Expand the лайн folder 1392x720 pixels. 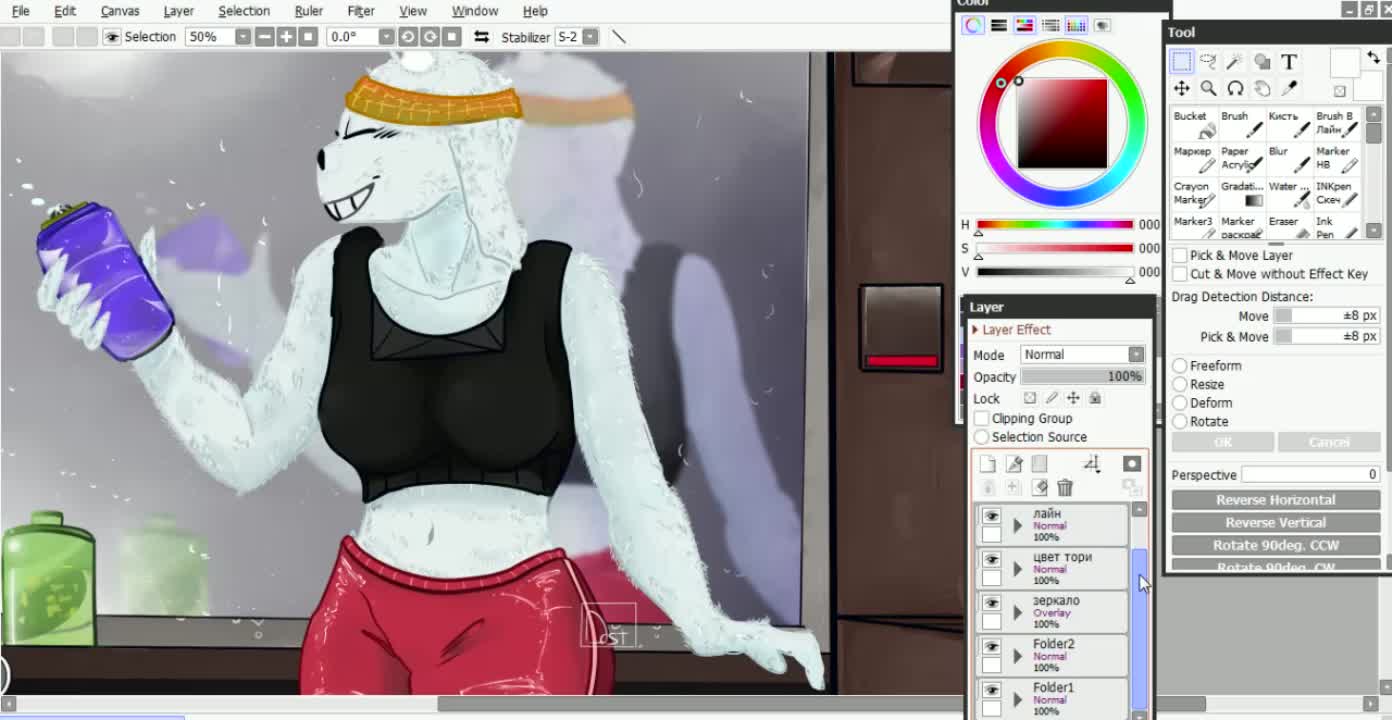1017,525
